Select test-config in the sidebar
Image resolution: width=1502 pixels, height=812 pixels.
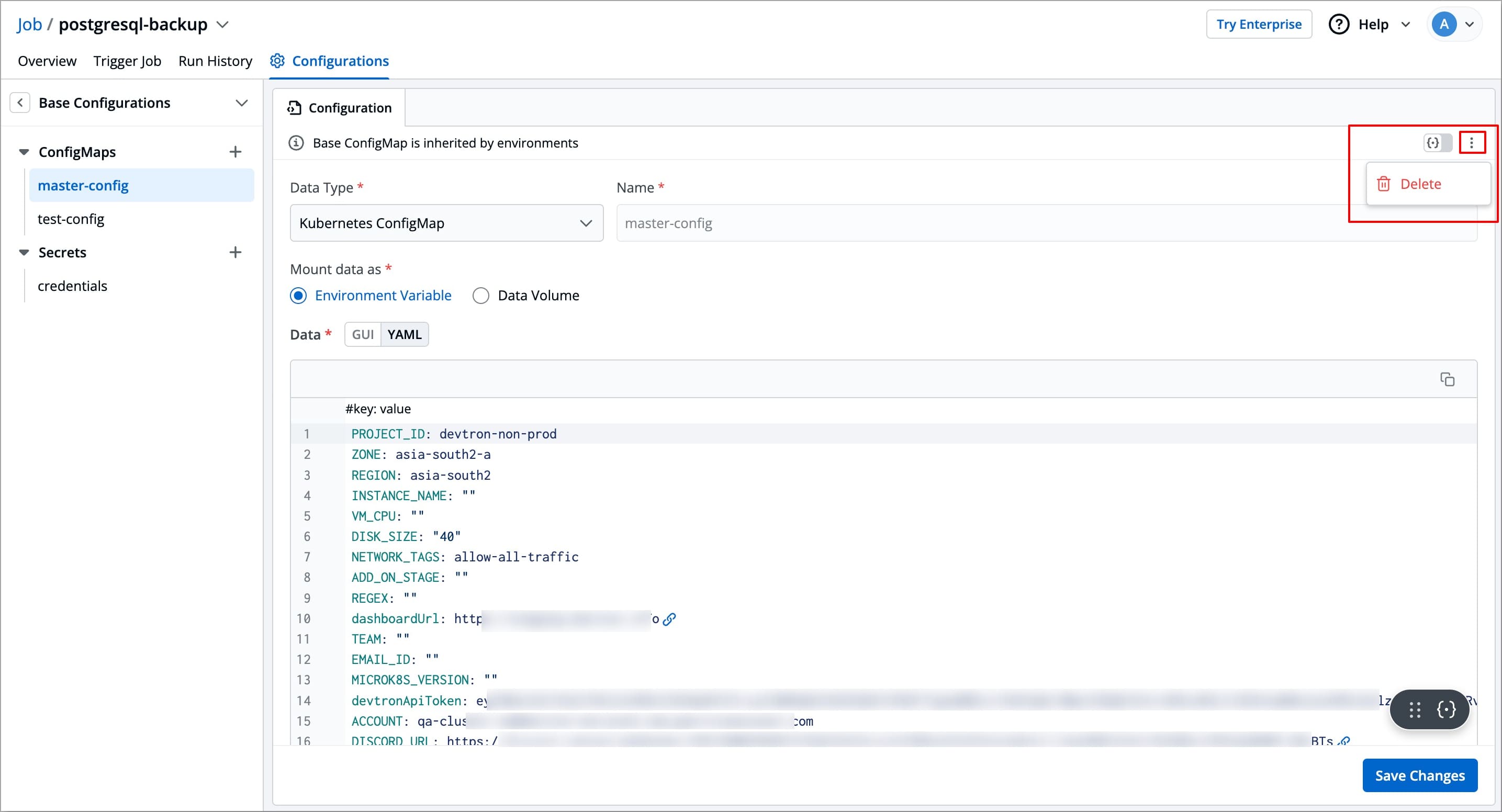pos(71,219)
